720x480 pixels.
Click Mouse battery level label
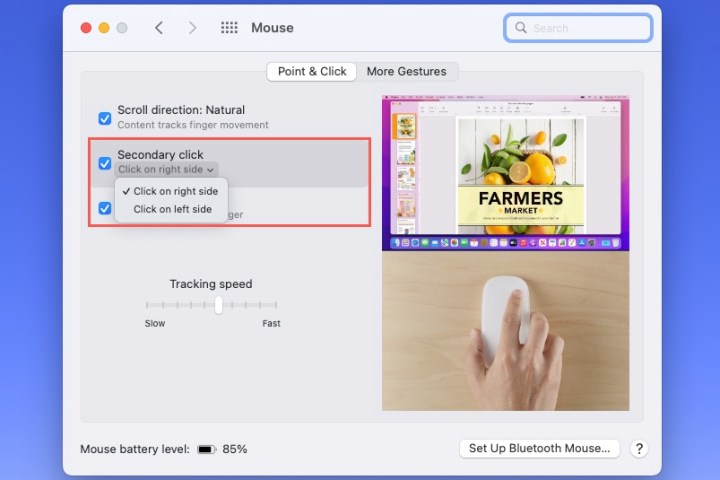(x=135, y=449)
